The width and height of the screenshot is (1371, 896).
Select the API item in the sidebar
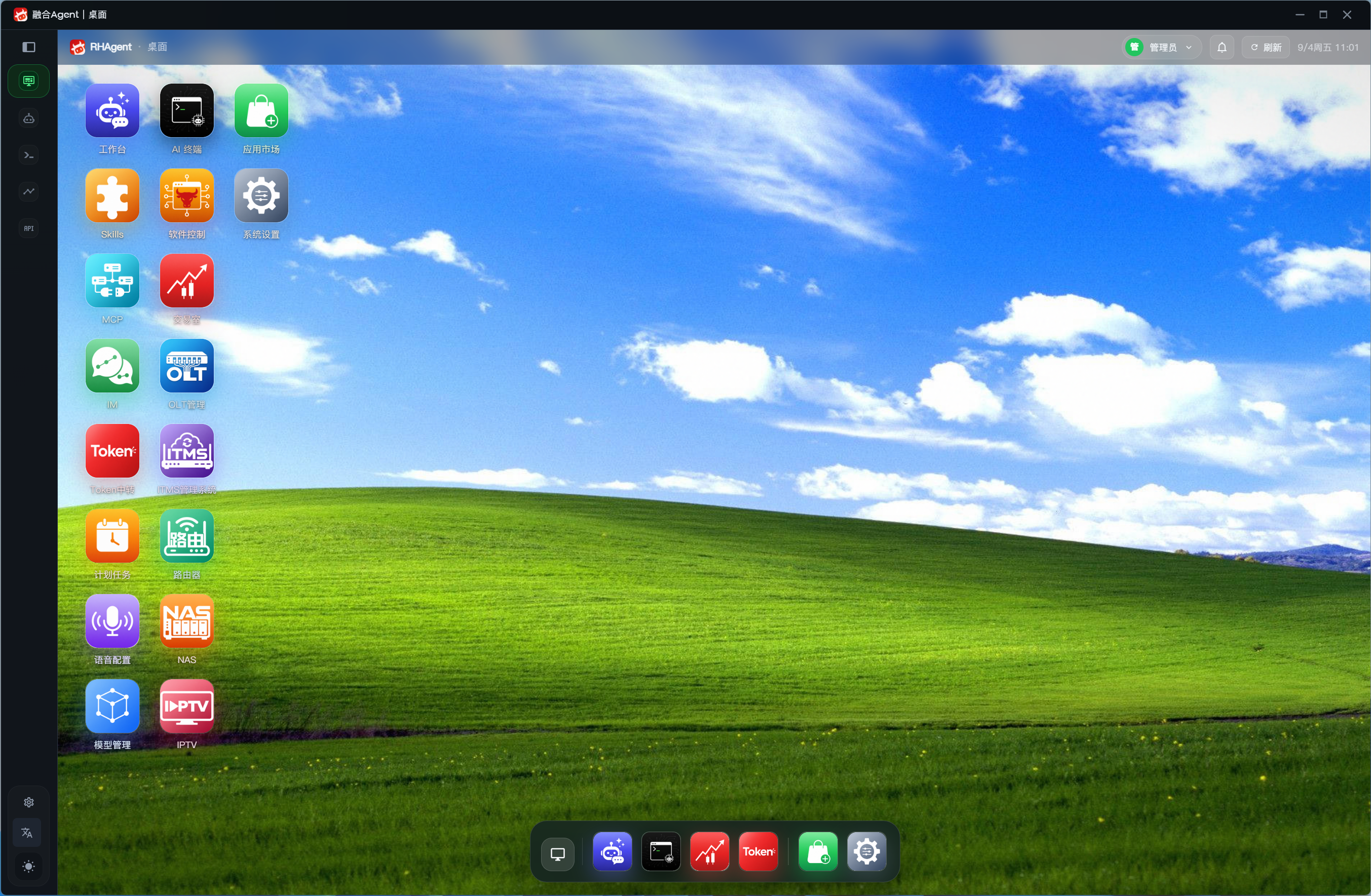(29, 228)
